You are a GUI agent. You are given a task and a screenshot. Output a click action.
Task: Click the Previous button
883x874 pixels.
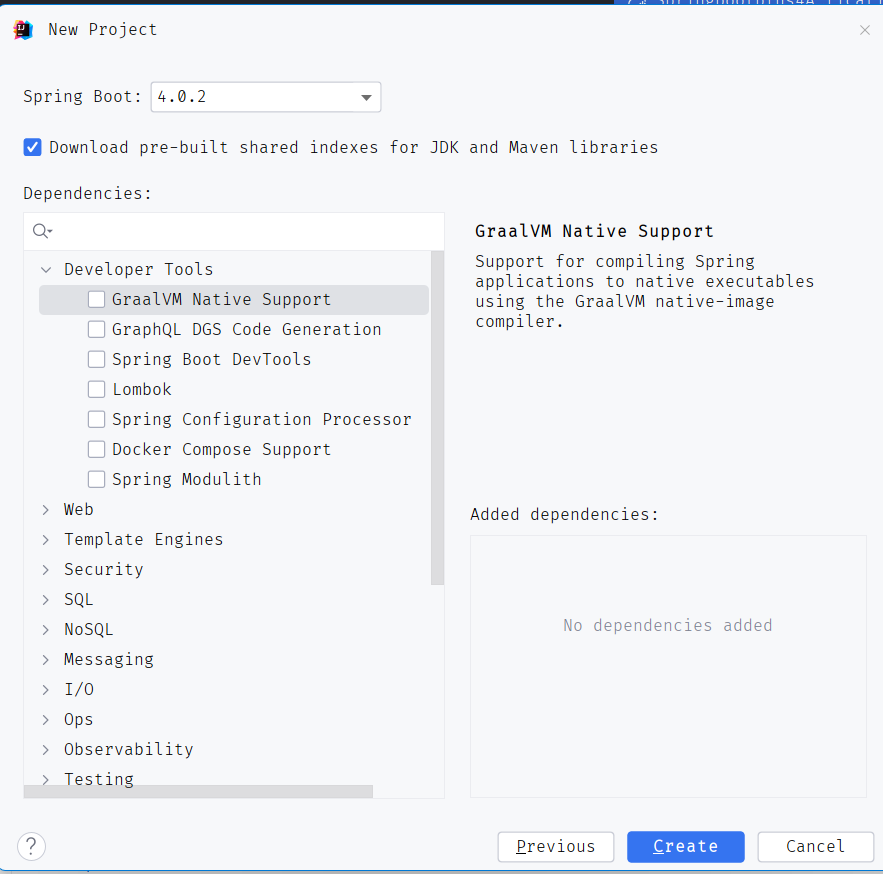(x=556, y=846)
